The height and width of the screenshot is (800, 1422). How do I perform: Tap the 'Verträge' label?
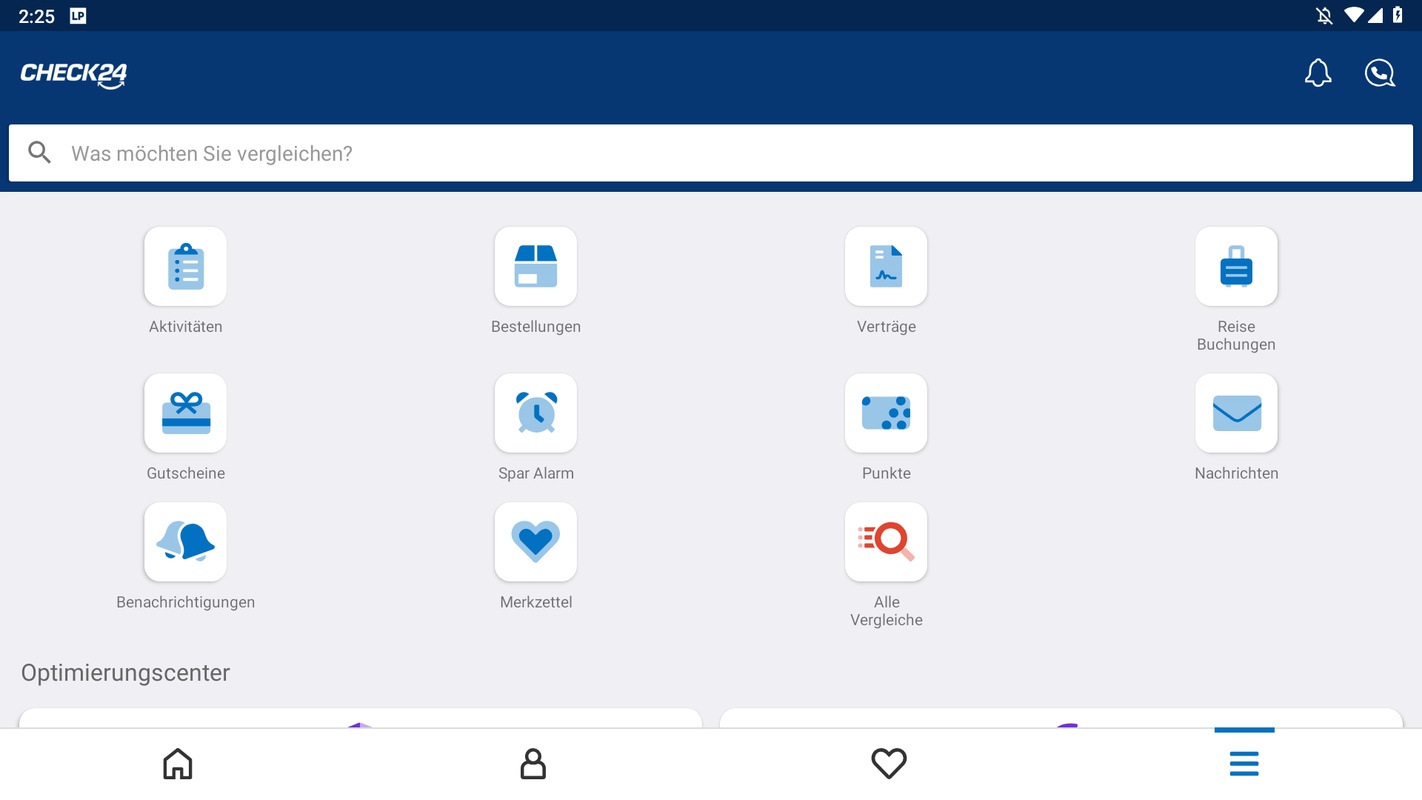(x=886, y=327)
